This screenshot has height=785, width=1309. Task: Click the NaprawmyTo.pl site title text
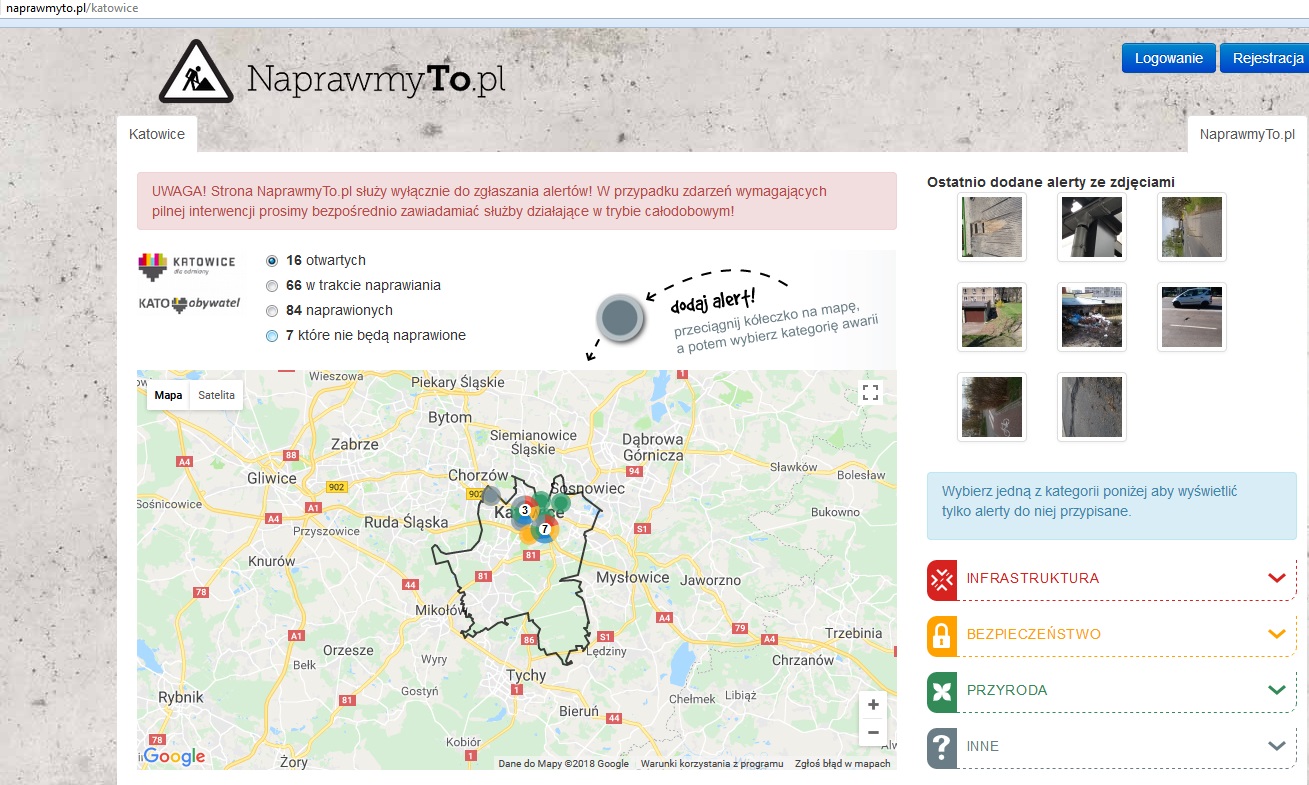point(376,78)
